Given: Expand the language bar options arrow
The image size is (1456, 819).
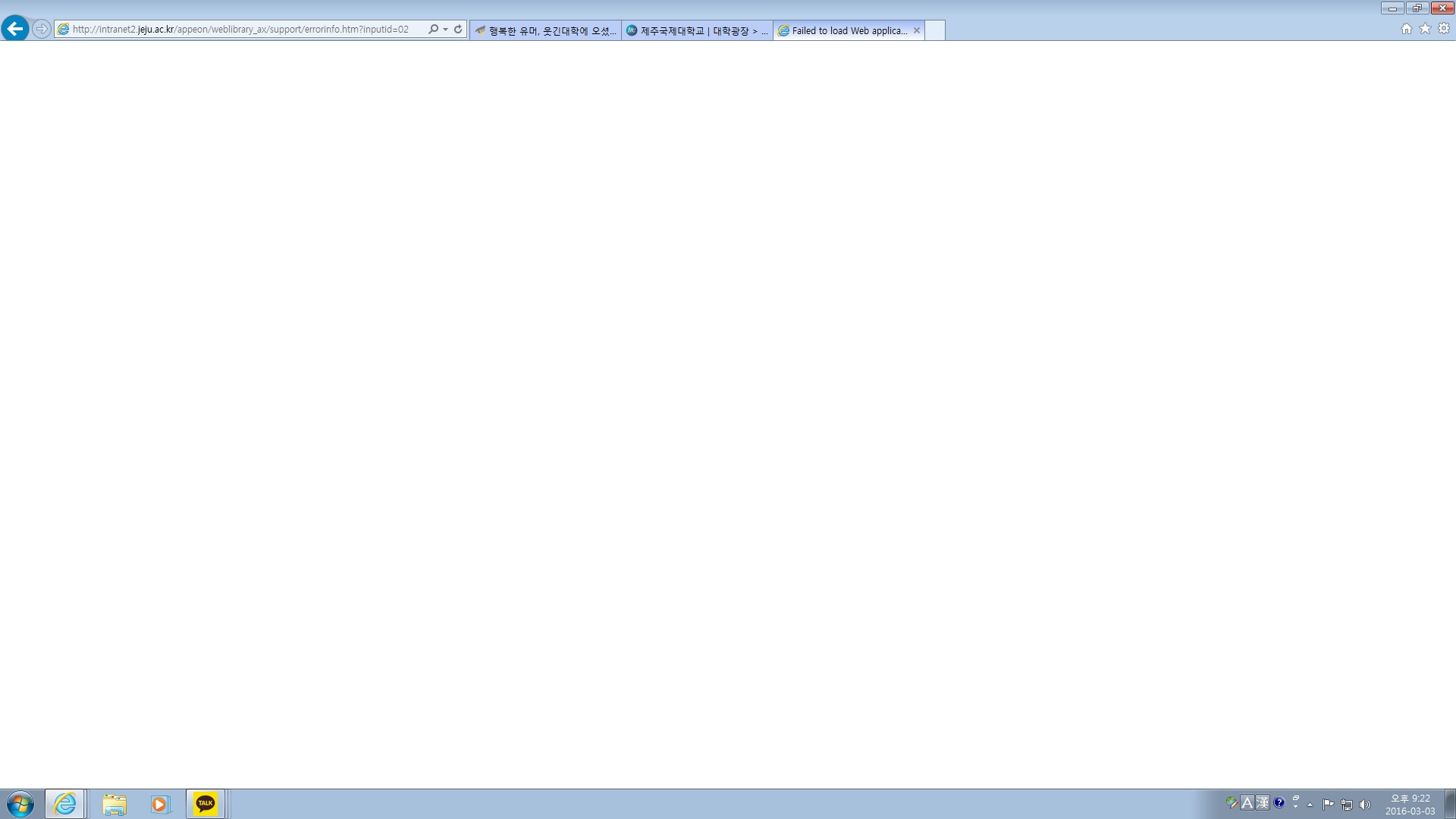Looking at the screenshot, I should click(x=1295, y=807).
